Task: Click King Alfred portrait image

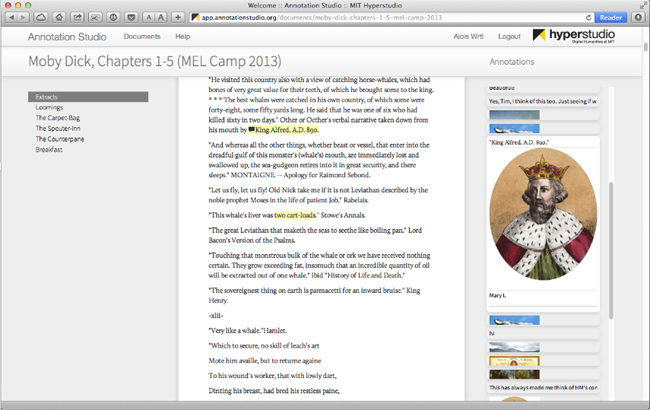Action: [543, 214]
